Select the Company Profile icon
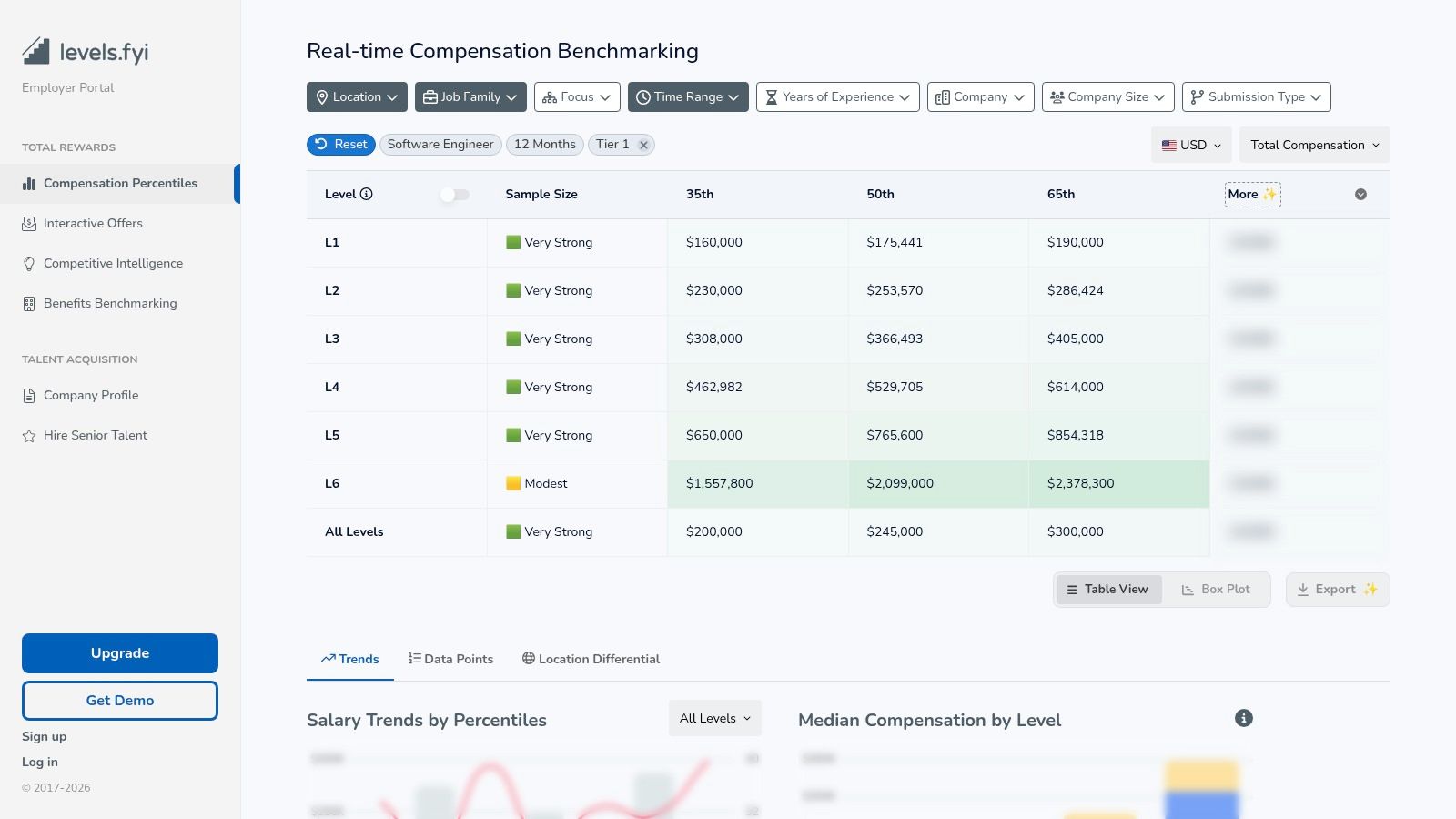Screen dimensions: 1456x819 pyautogui.click(x=30, y=395)
